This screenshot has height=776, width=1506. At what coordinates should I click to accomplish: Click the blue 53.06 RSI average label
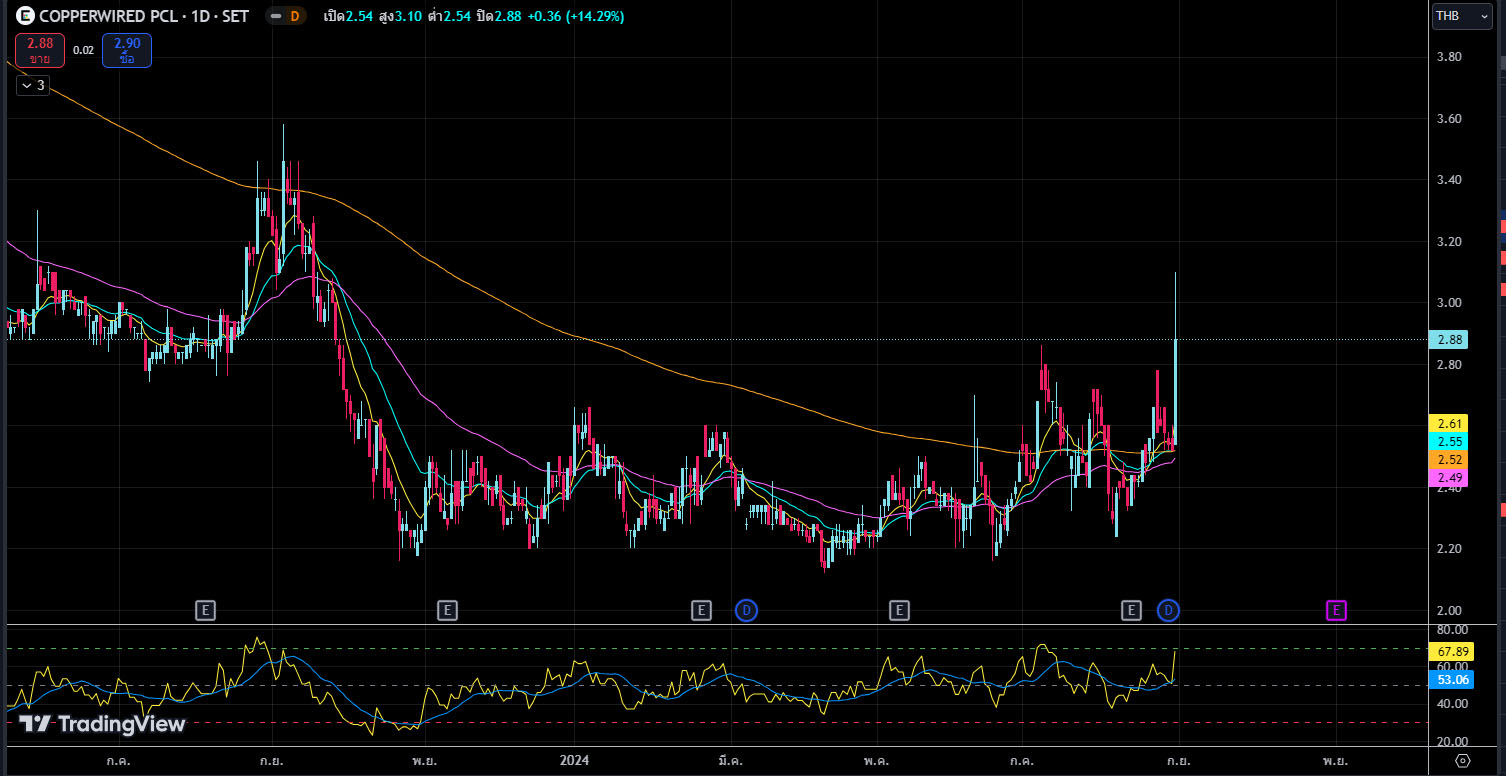tap(1453, 680)
